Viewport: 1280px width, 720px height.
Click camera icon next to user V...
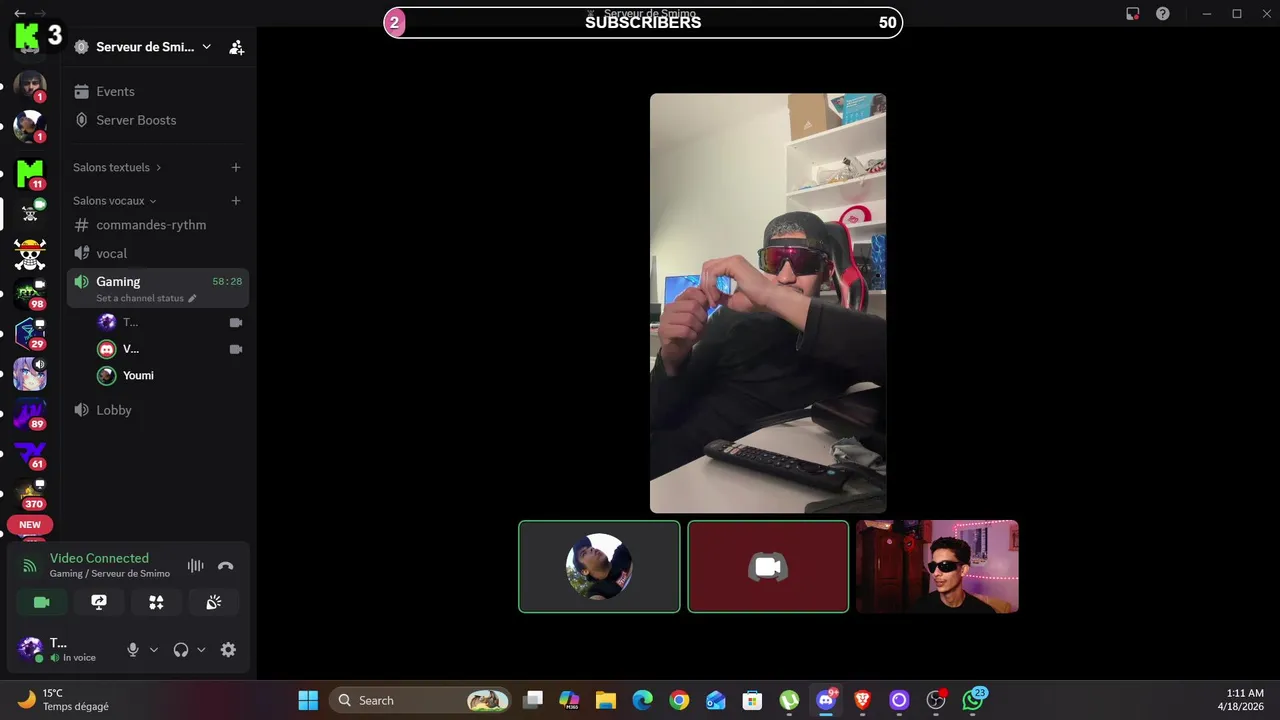pos(236,349)
